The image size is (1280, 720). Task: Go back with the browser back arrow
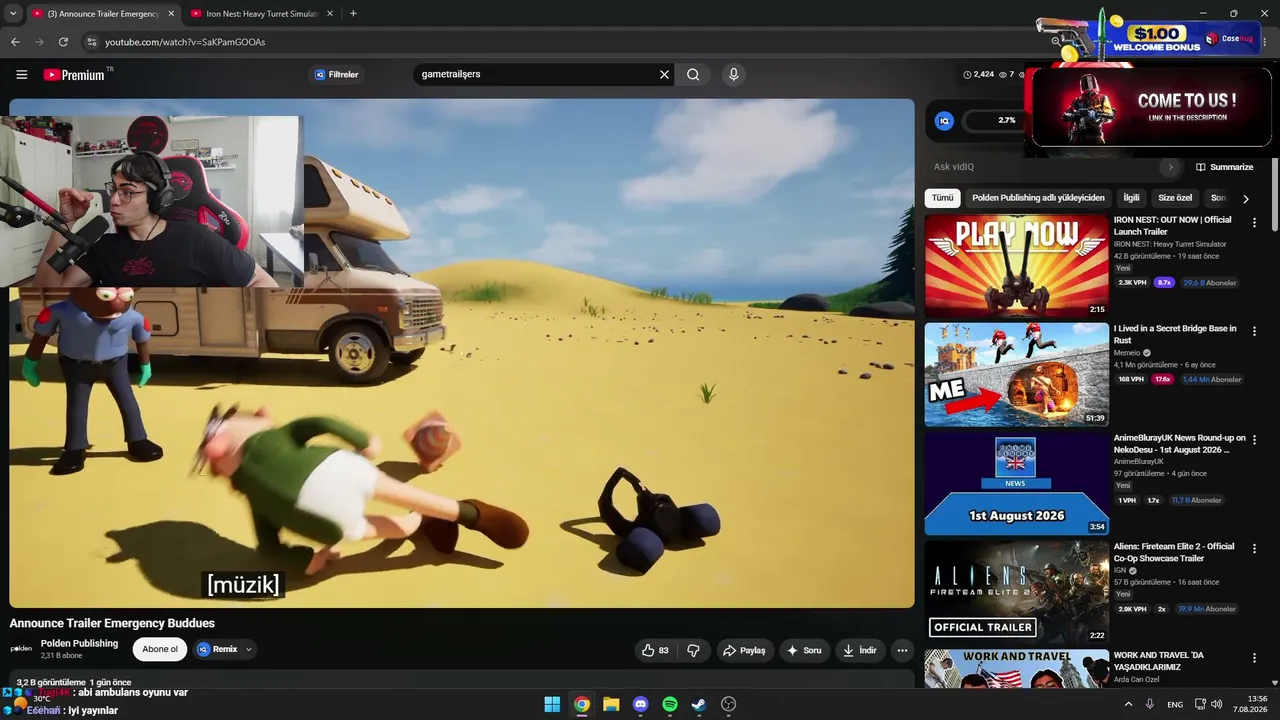15,42
